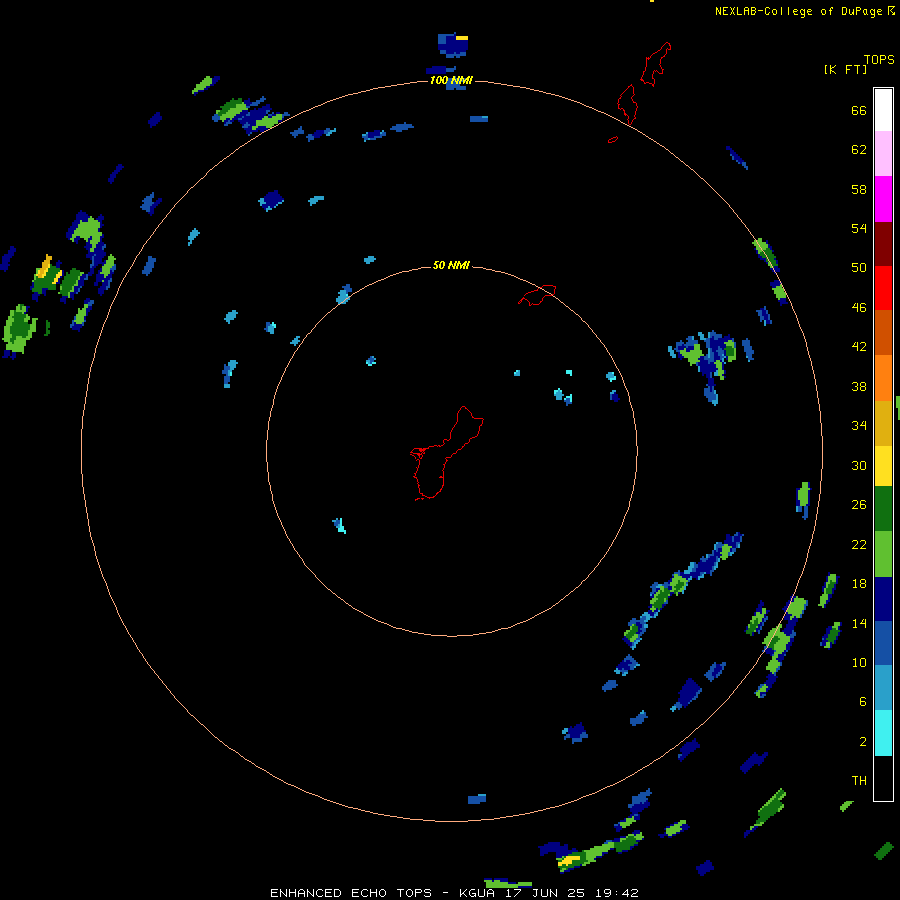
Task: Select the "54" scale value
Action: (x=859, y=228)
